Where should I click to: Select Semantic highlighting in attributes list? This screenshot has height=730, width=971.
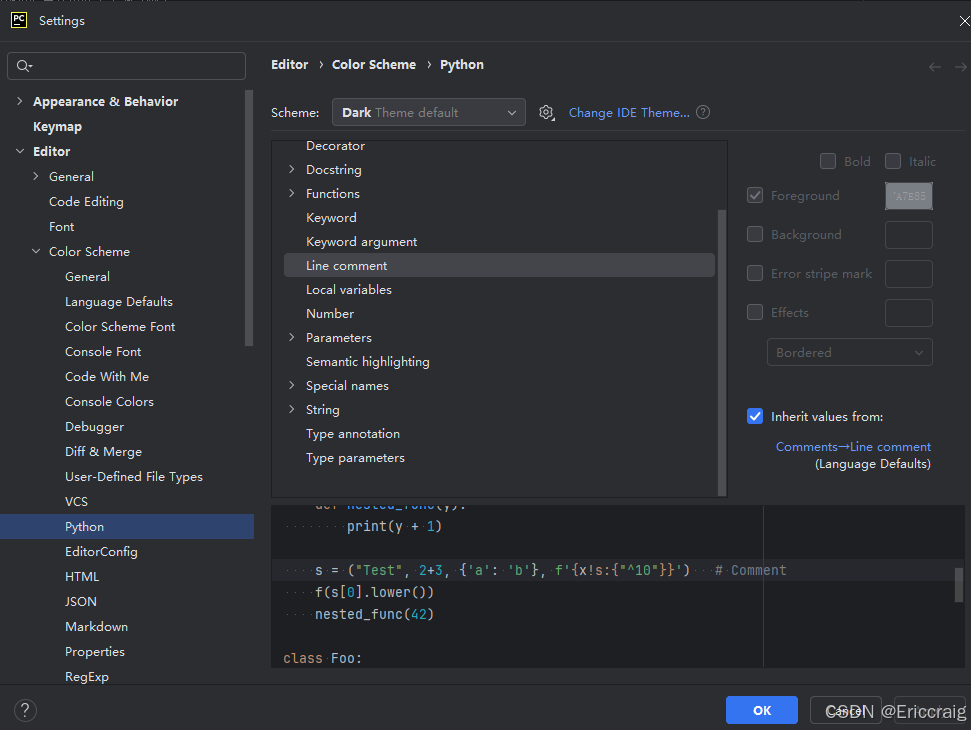368,362
